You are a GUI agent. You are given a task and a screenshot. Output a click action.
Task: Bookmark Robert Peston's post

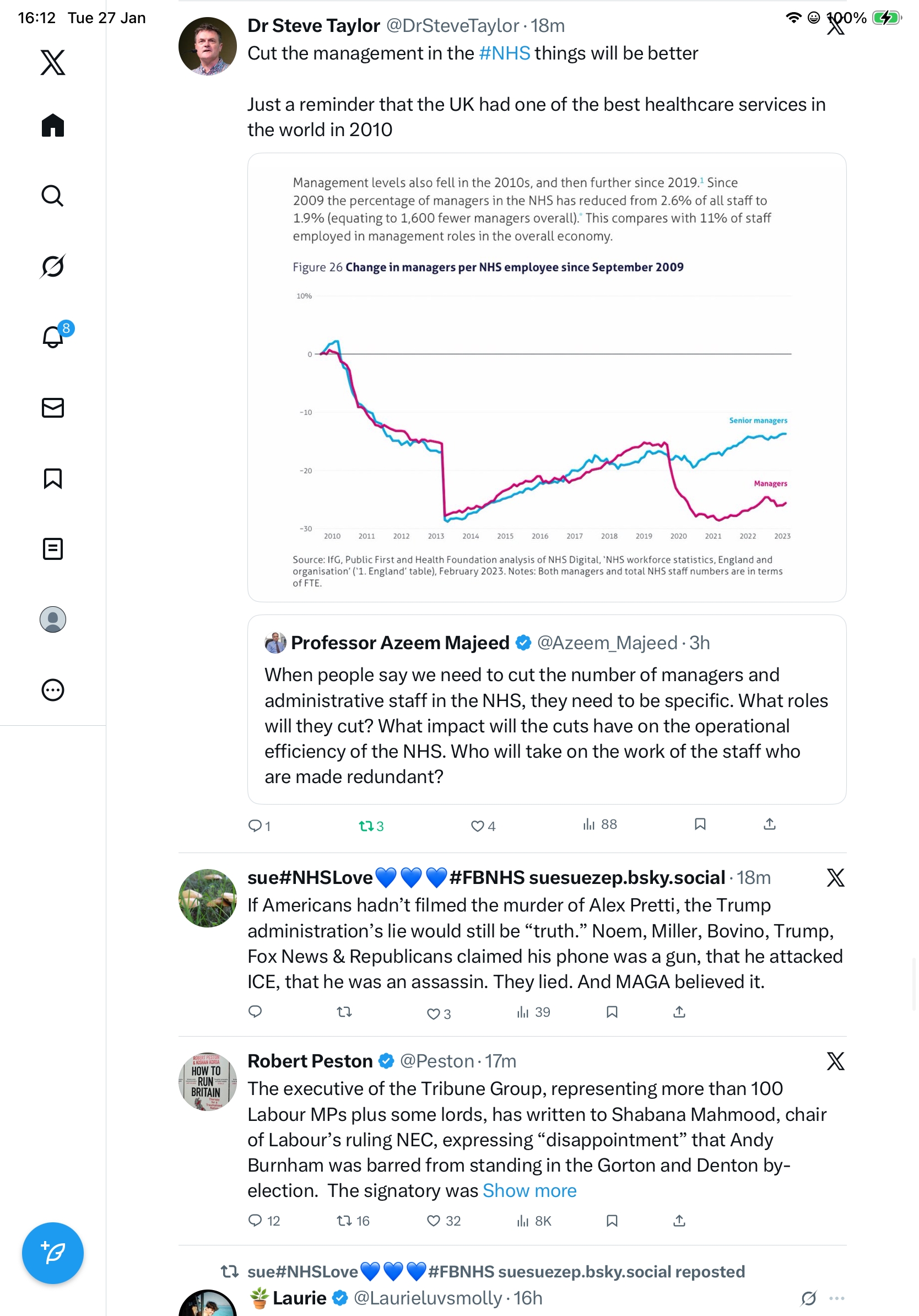(x=612, y=1220)
